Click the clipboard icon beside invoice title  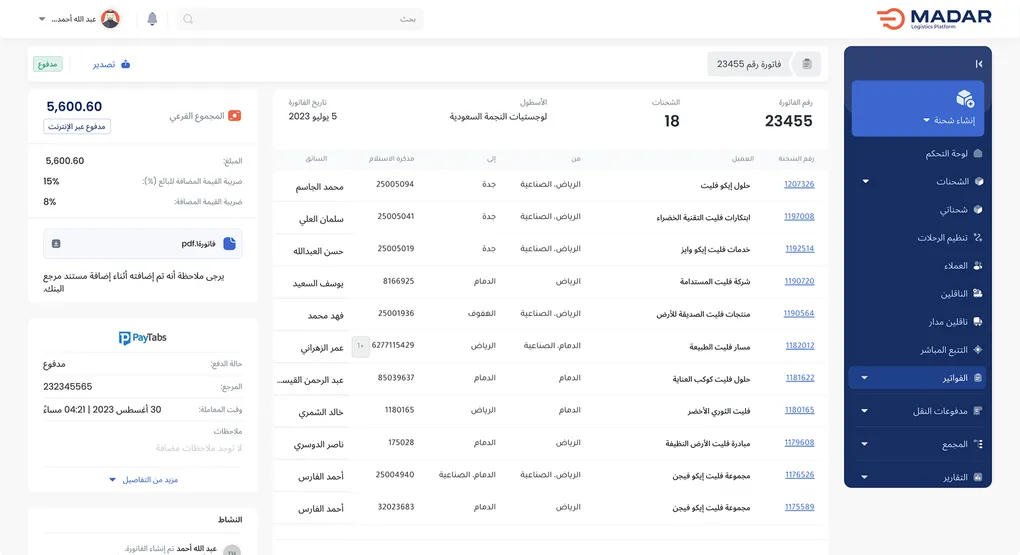tap(807, 64)
